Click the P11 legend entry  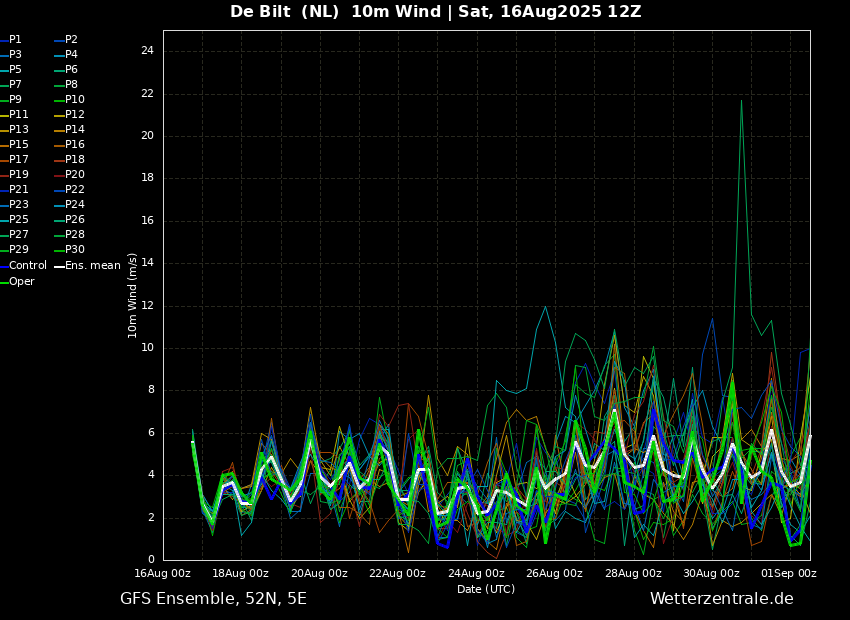14,114
